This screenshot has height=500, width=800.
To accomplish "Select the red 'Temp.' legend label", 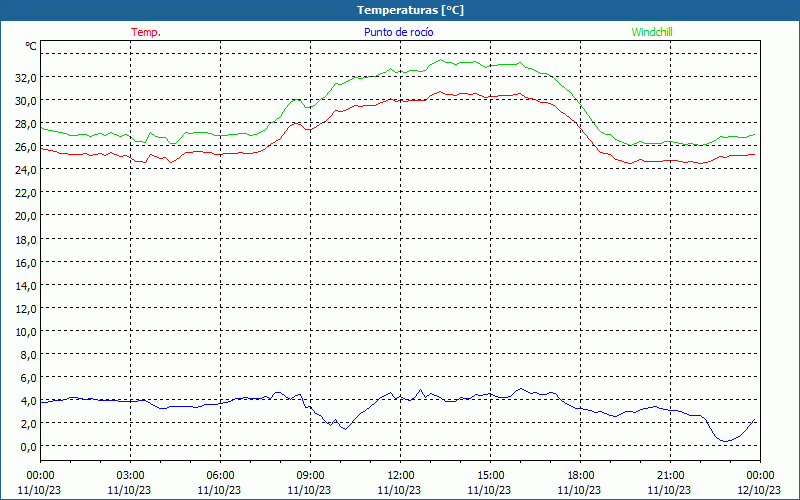I will click(146, 32).
